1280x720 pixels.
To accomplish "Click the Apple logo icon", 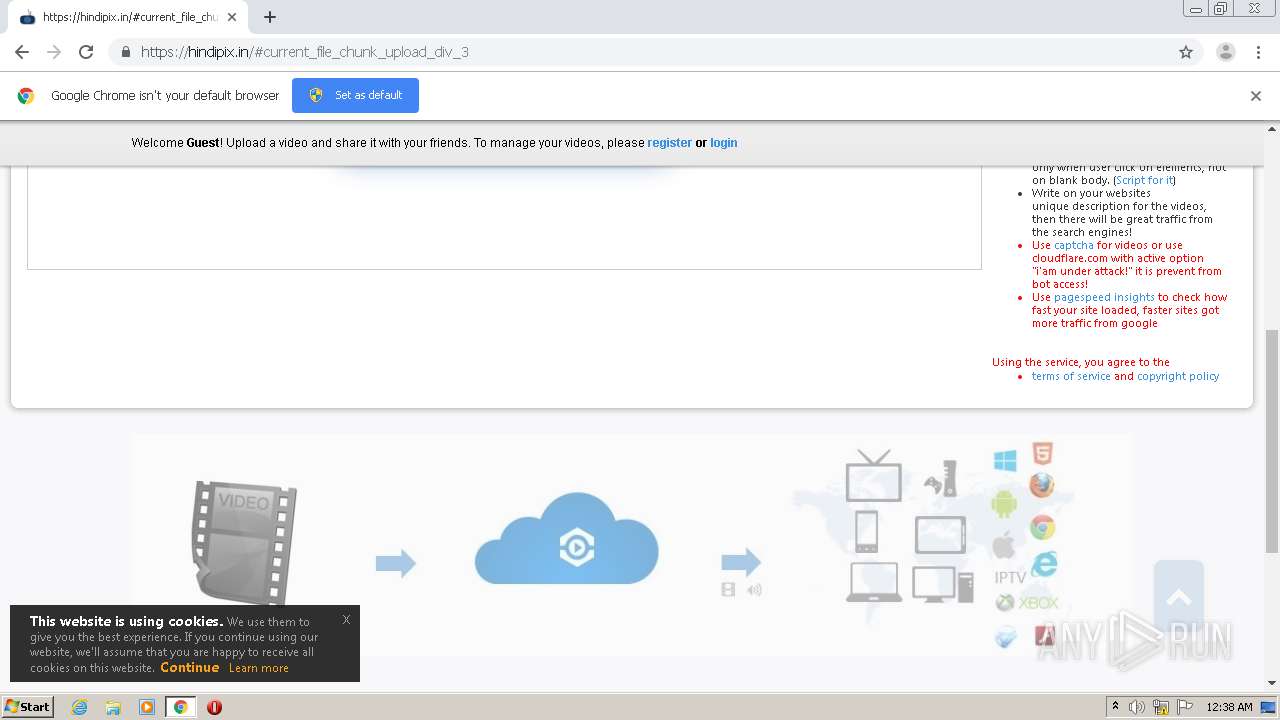I will pyautogui.click(x=1004, y=545).
